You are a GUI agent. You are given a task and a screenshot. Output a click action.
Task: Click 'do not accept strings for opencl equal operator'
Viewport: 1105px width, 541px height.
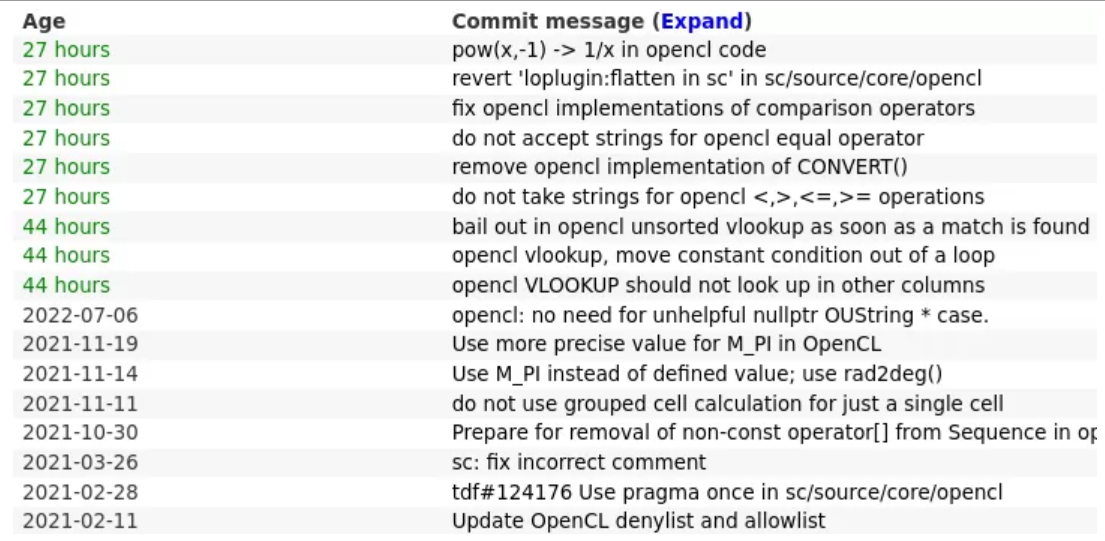(x=687, y=138)
